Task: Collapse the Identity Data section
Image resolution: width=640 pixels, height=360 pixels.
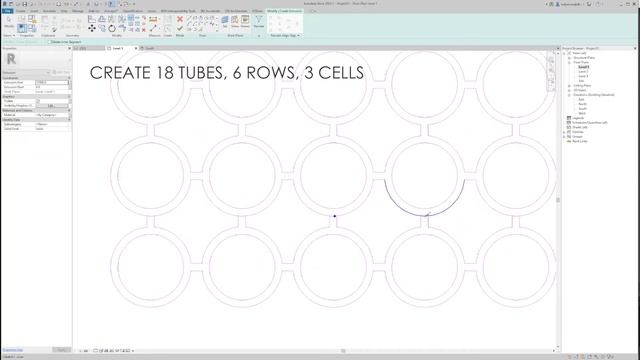Action: point(69,120)
